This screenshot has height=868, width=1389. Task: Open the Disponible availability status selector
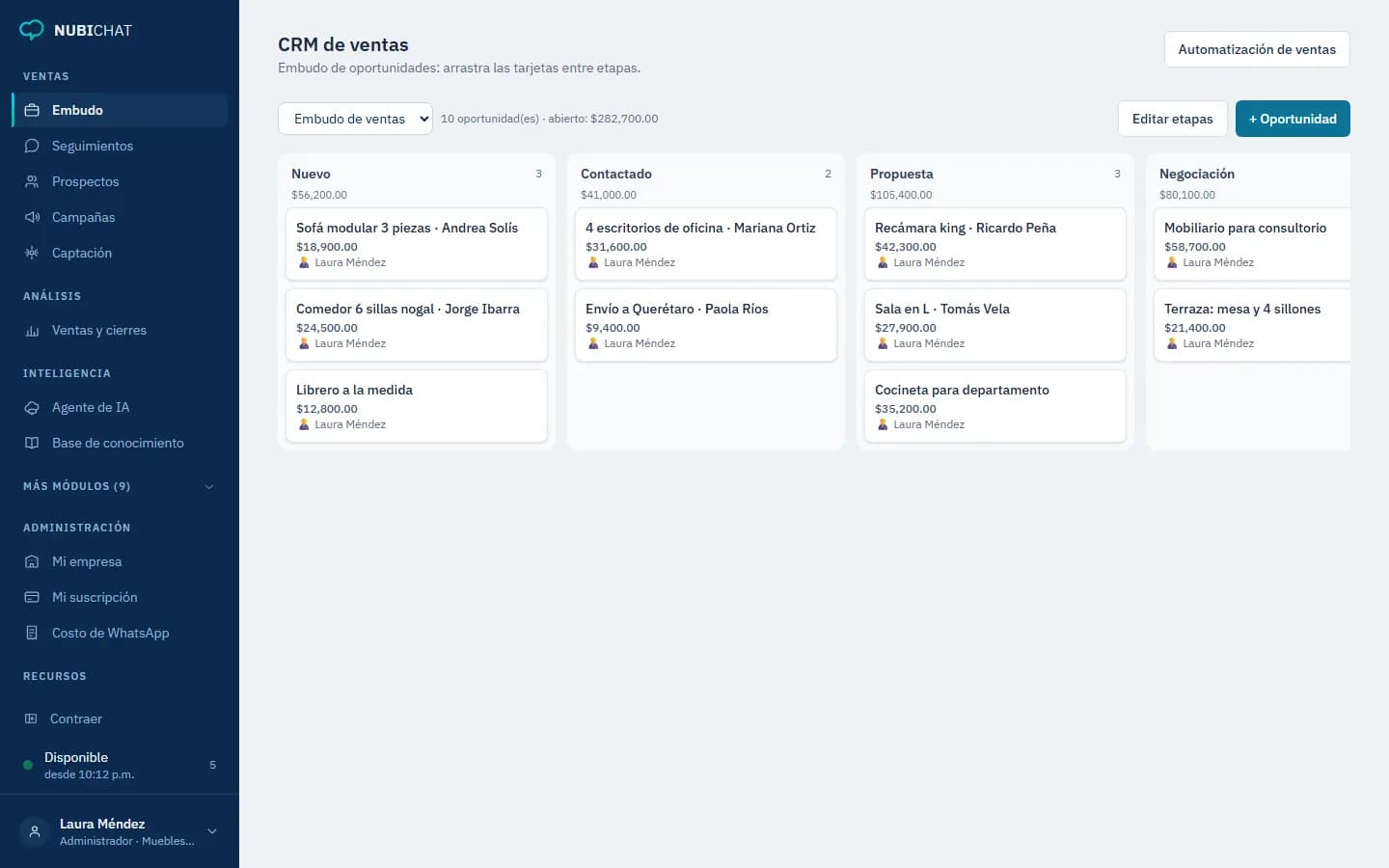120,765
